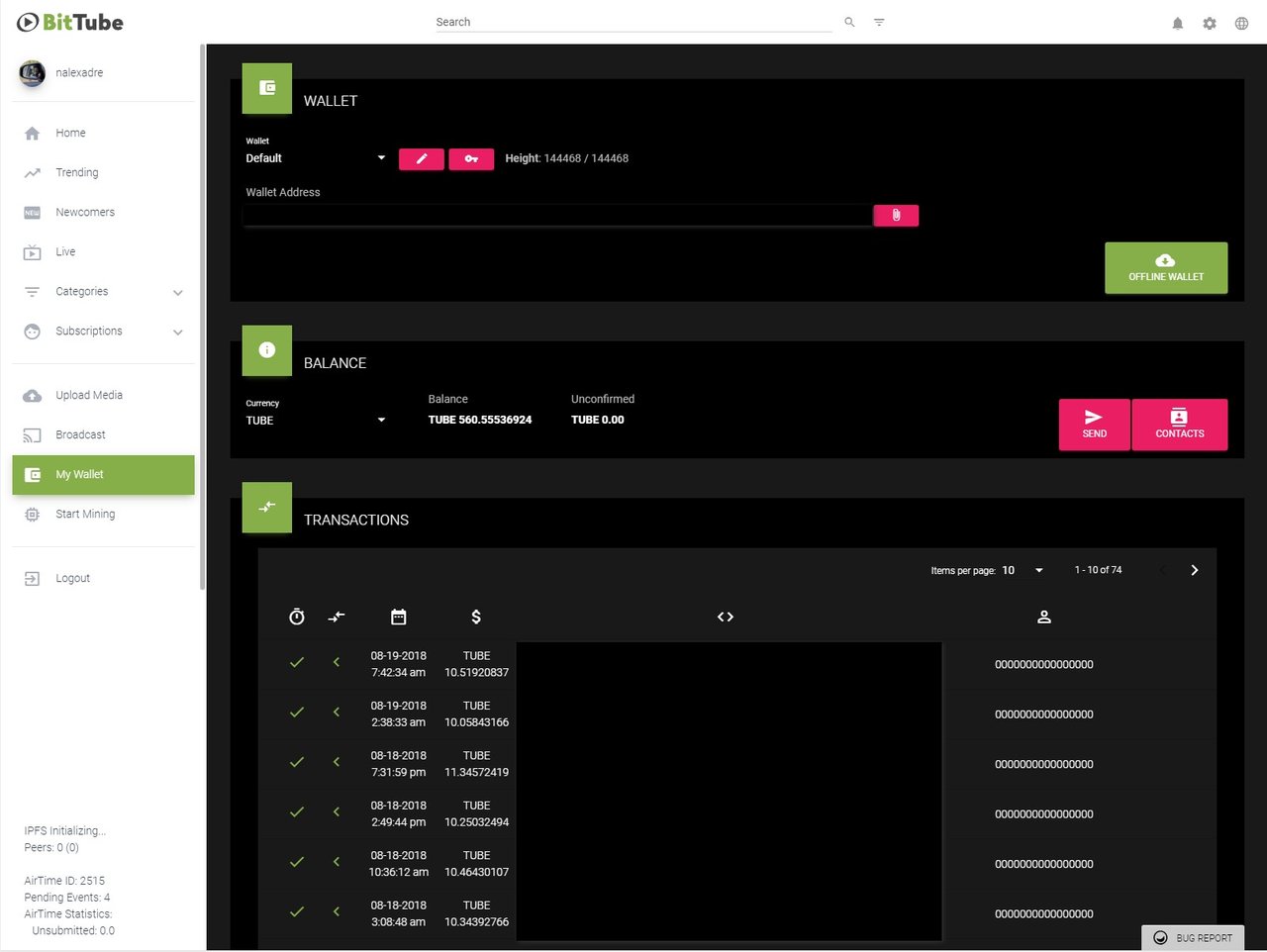
Task: Click the green balance info icon
Action: coord(267,350)
